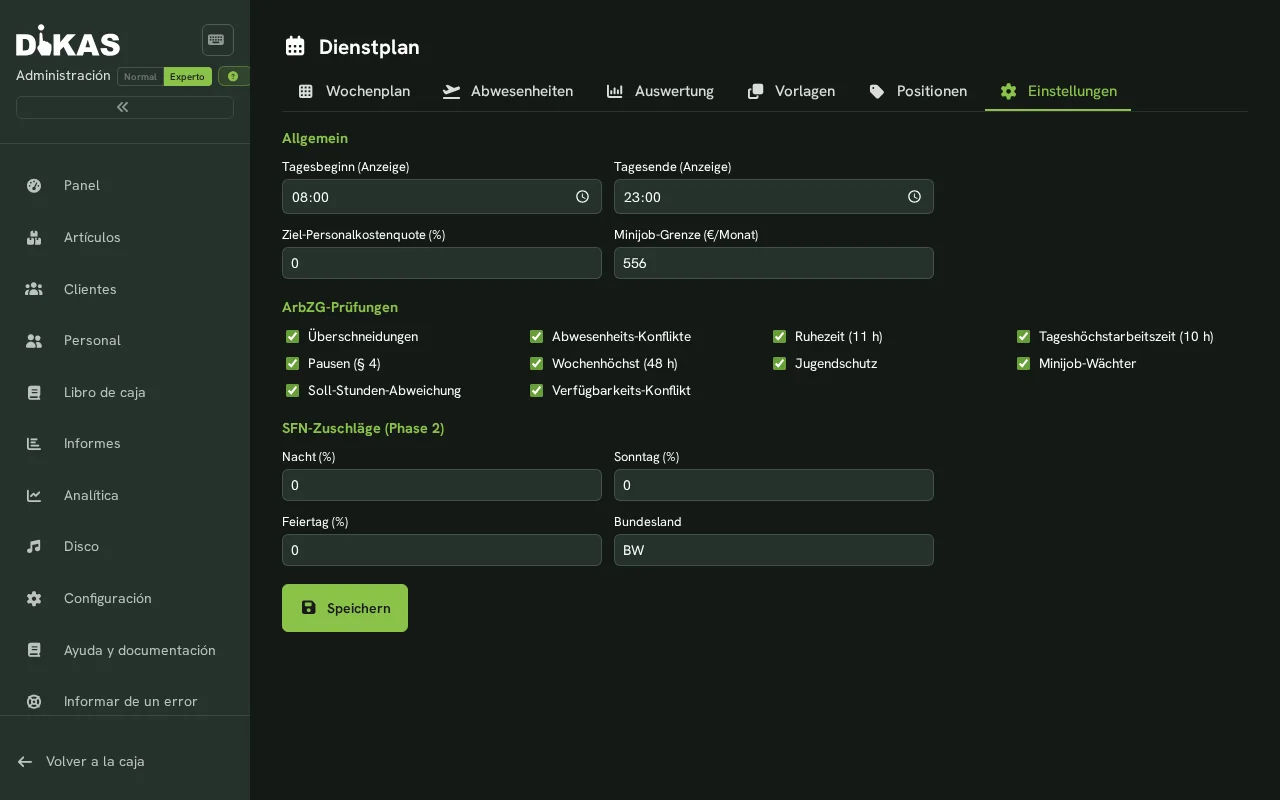Screen dimensions: 1280x800
Task: Click the Nacht (%) input field
Action: coord(442,485)
